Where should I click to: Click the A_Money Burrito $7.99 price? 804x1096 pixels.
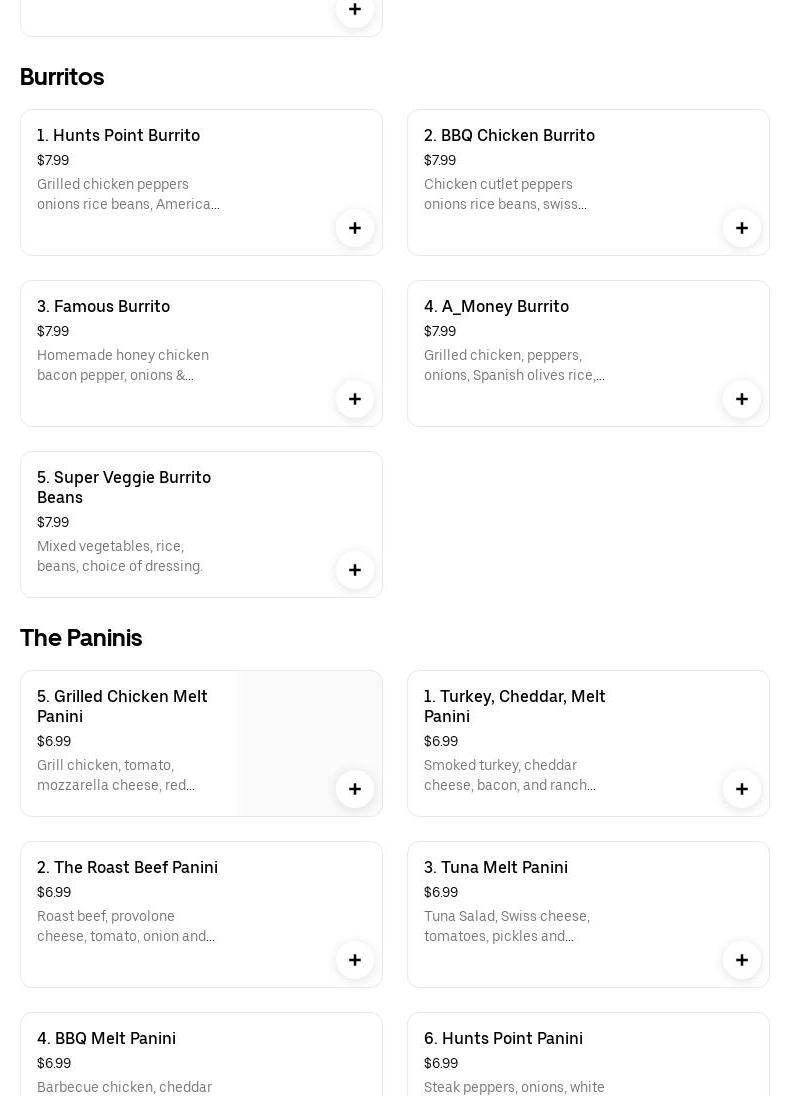pyautogui.click(x=440, y=331)
